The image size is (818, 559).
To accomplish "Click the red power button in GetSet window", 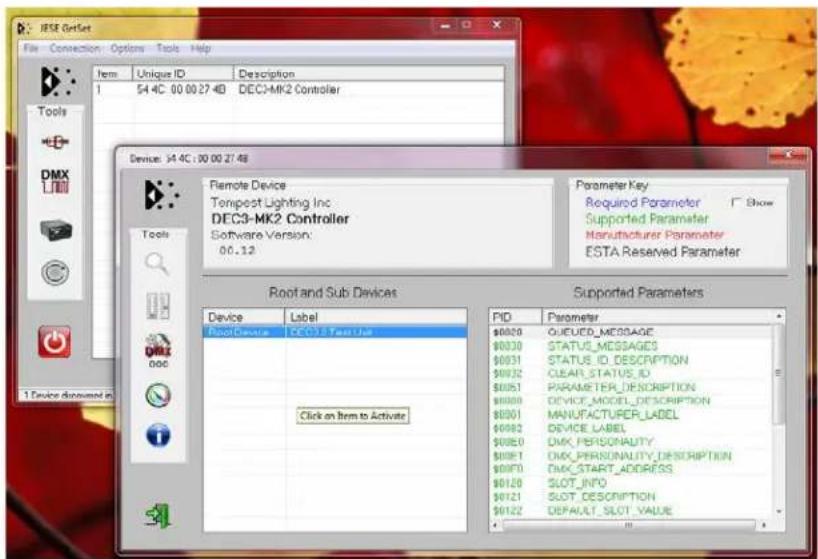I will pos(54,342).
